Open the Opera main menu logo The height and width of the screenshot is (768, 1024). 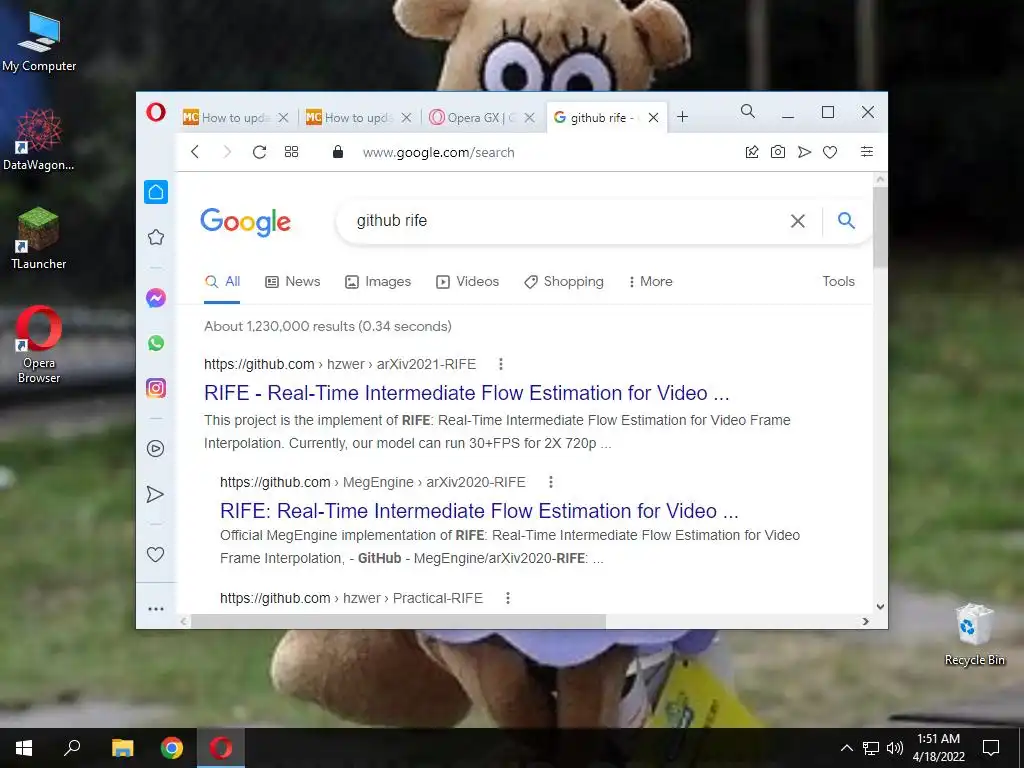[155, 112]
